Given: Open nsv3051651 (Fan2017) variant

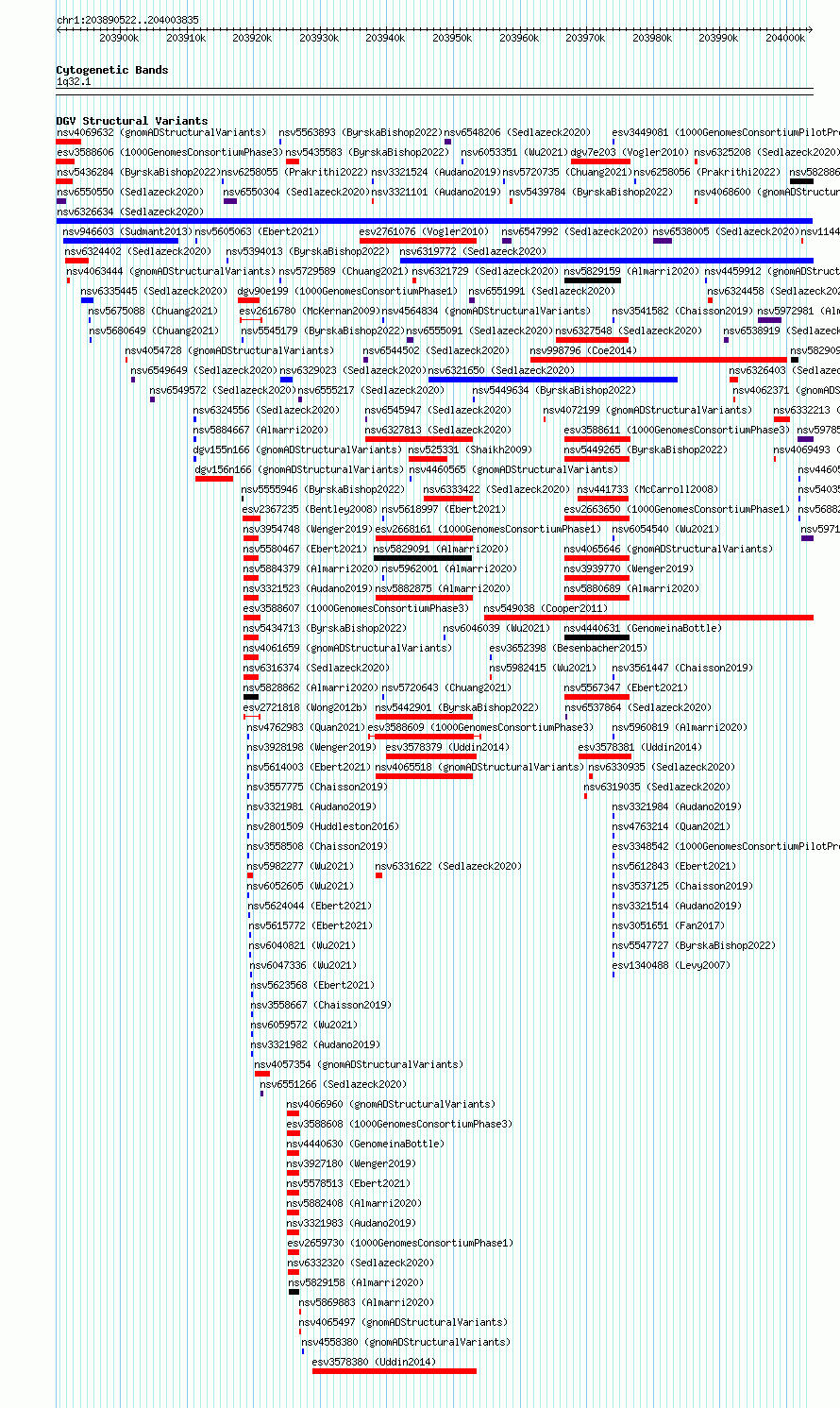Looking at the screenshot, I should click(668, 925).
